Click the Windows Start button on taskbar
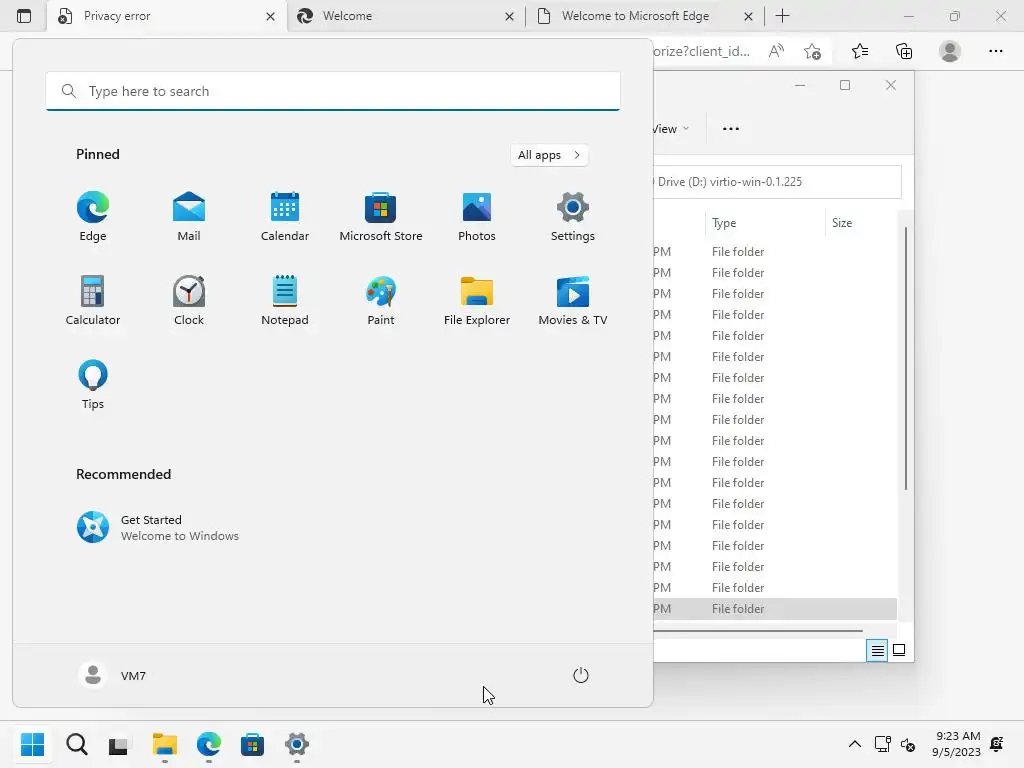 32,744
